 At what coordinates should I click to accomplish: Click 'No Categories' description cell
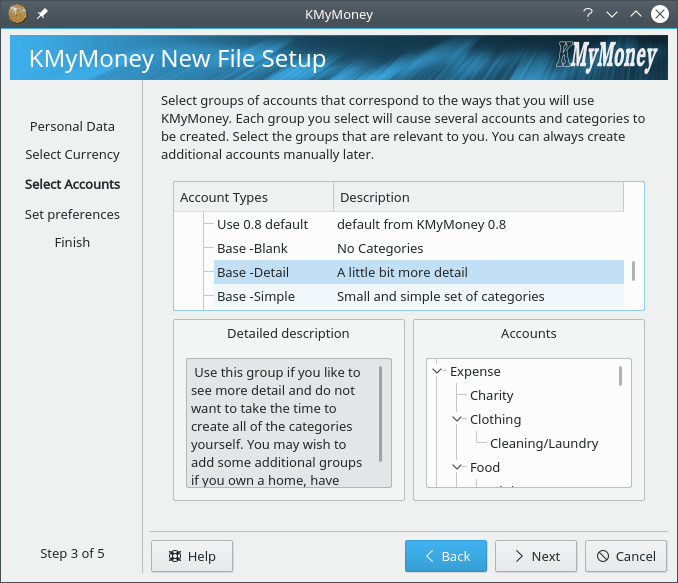(x=380, y=249)
